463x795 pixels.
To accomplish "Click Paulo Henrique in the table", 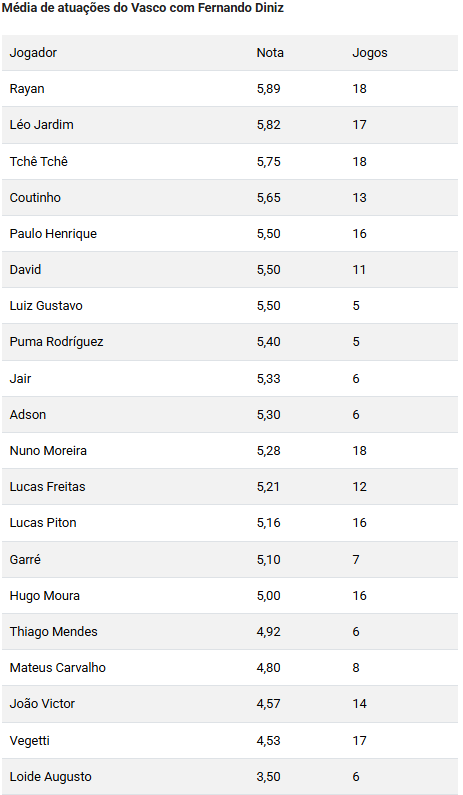I will [x=53, y=234].
